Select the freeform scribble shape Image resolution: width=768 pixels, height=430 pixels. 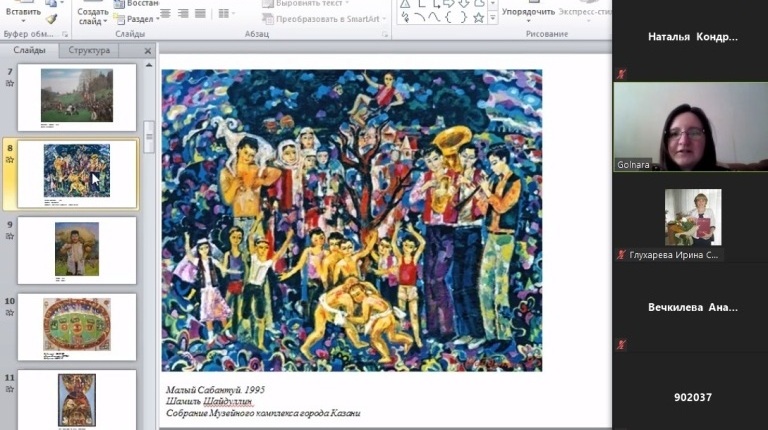(x=405, y=18)
